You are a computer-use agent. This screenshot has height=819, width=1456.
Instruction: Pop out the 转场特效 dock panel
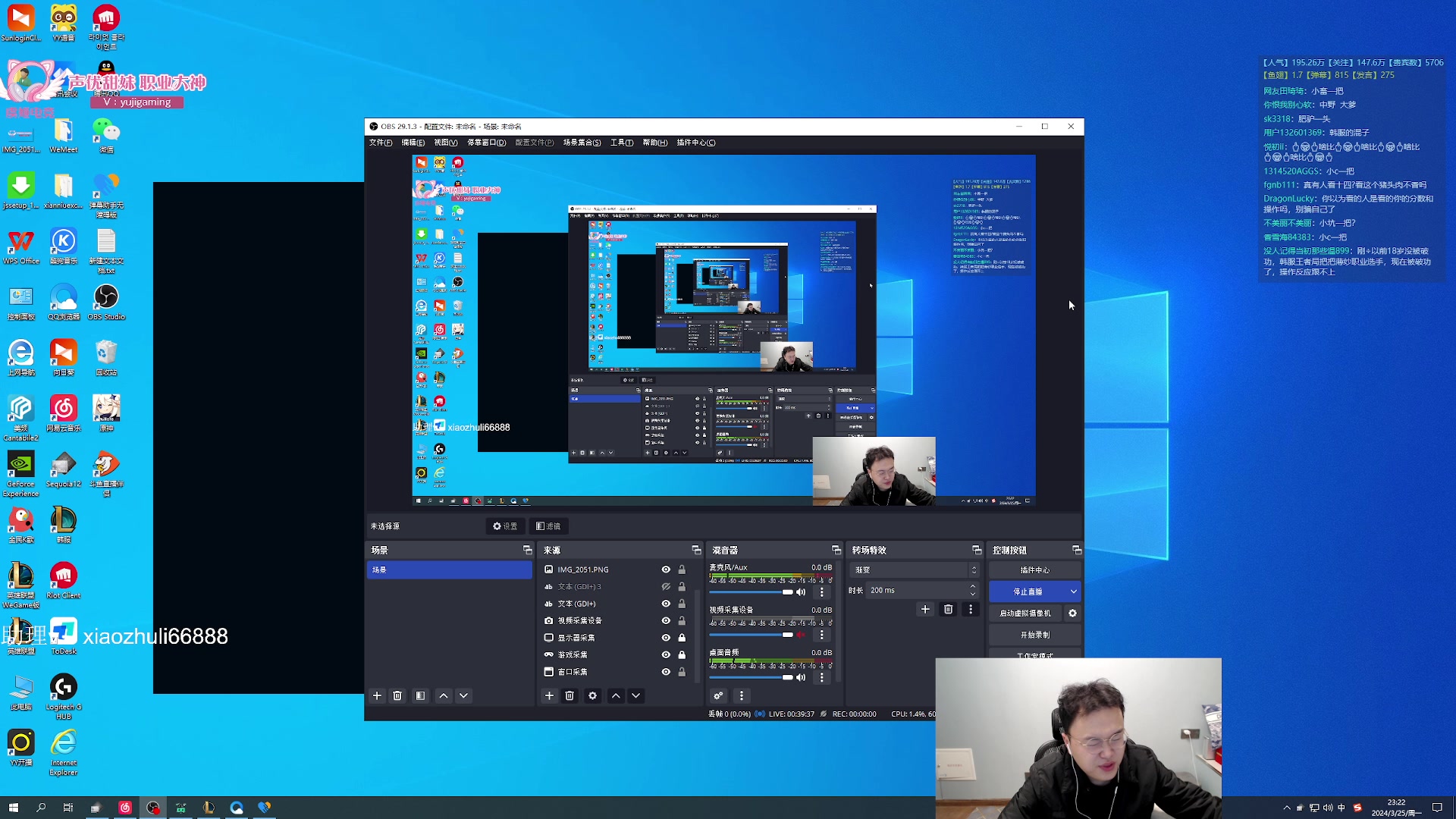tap(977, 550)
